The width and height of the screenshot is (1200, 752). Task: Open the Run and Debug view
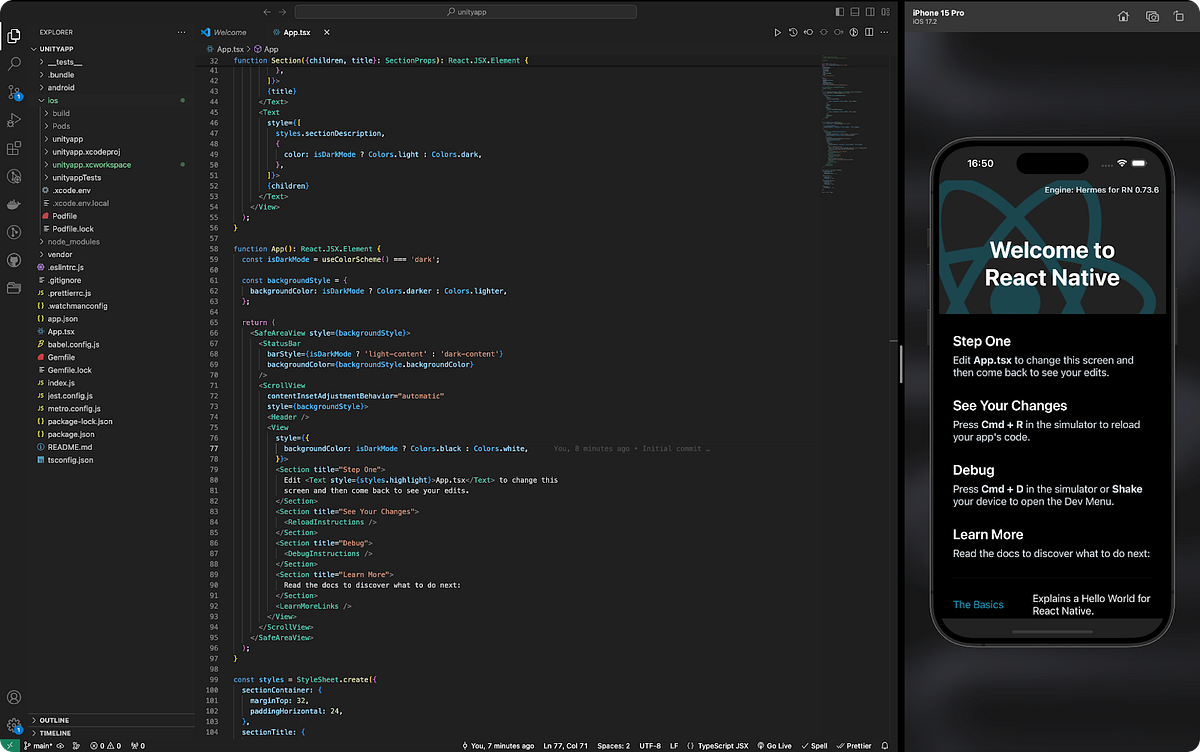point(14,119)
